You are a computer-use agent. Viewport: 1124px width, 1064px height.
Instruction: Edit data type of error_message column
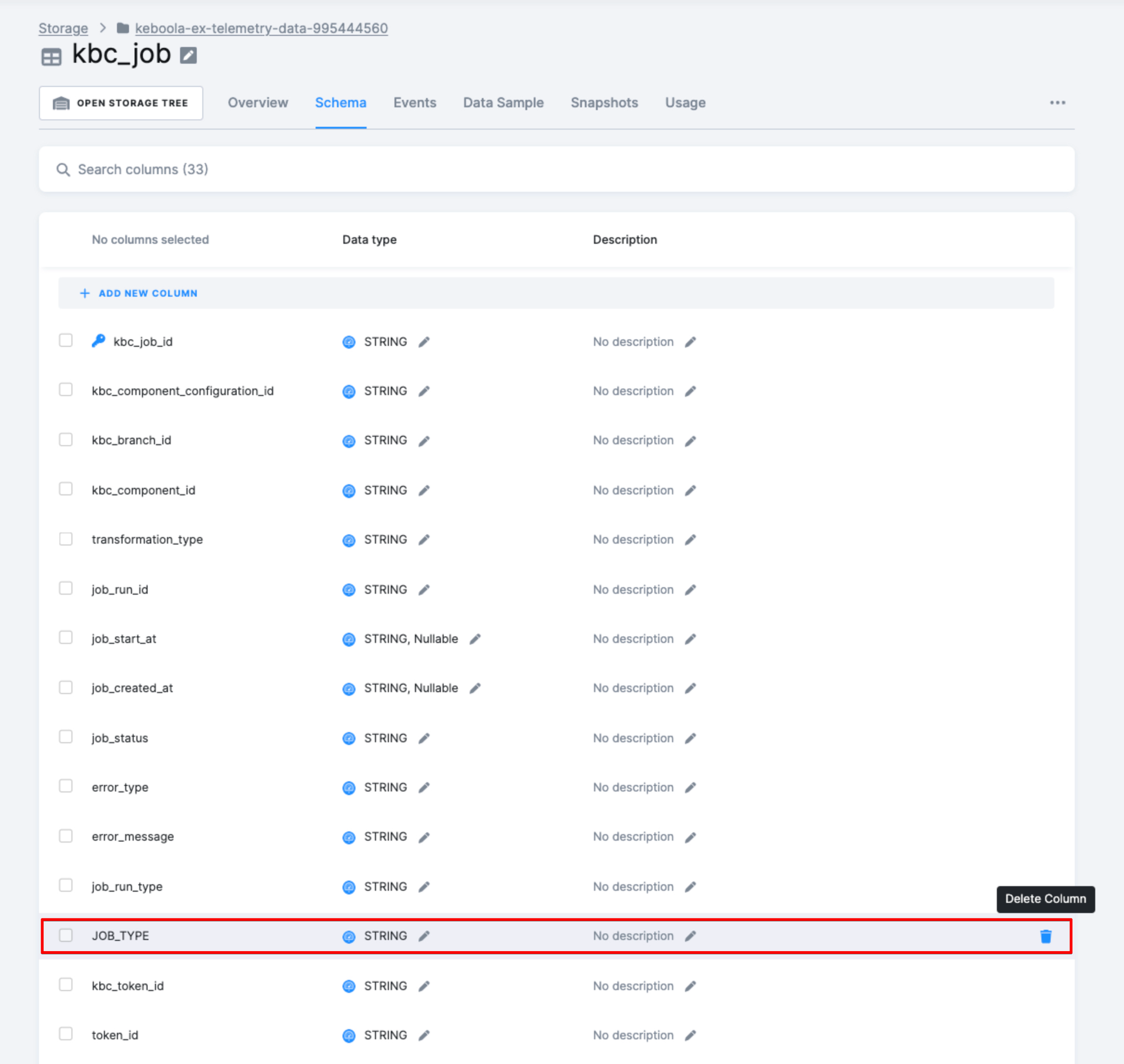click(424, 837)
